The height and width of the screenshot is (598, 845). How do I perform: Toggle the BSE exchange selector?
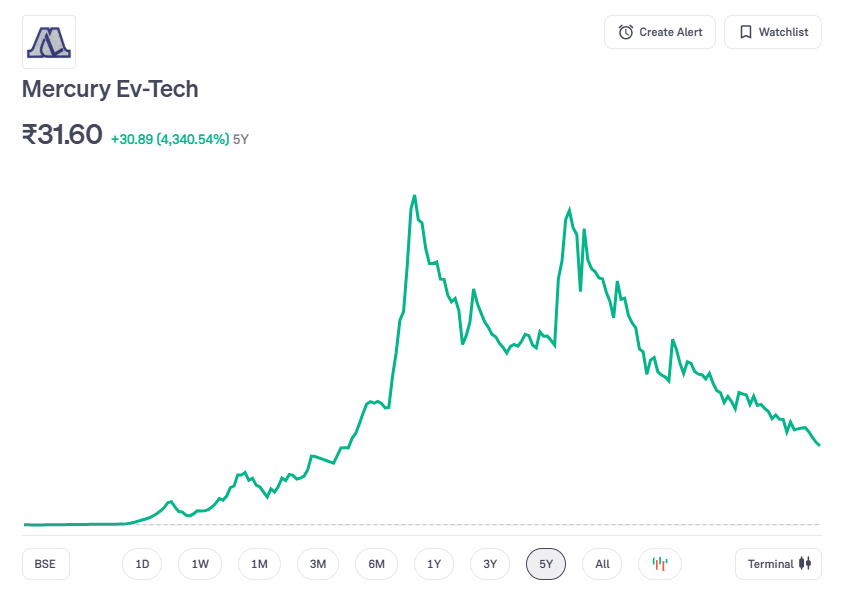coord(45,564)
